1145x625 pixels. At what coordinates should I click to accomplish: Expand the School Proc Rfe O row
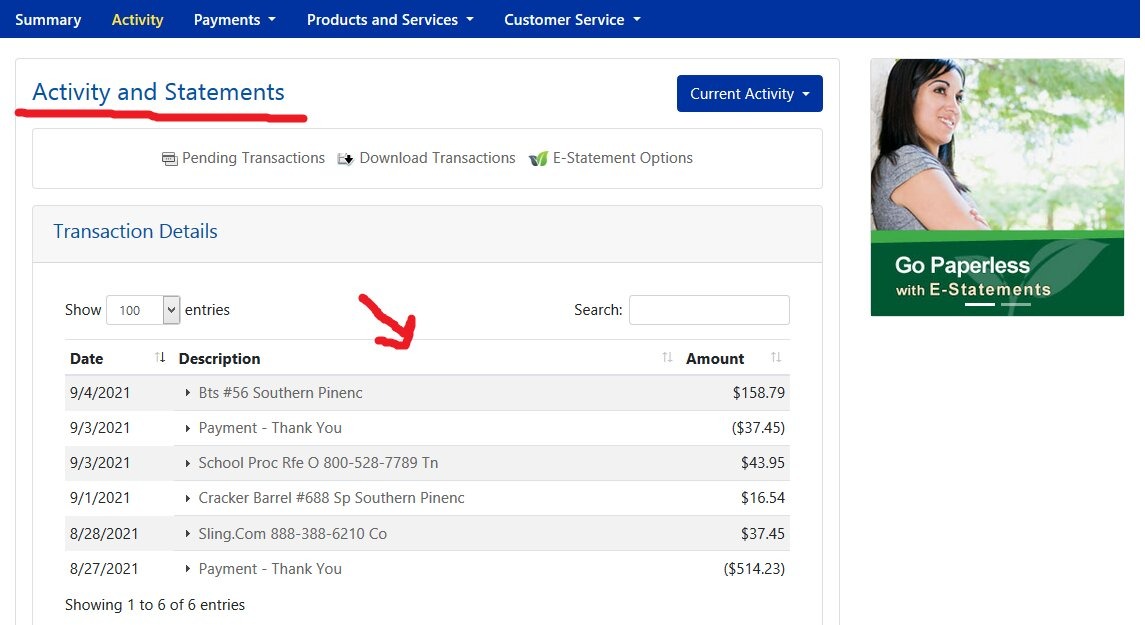pos(188,463)
